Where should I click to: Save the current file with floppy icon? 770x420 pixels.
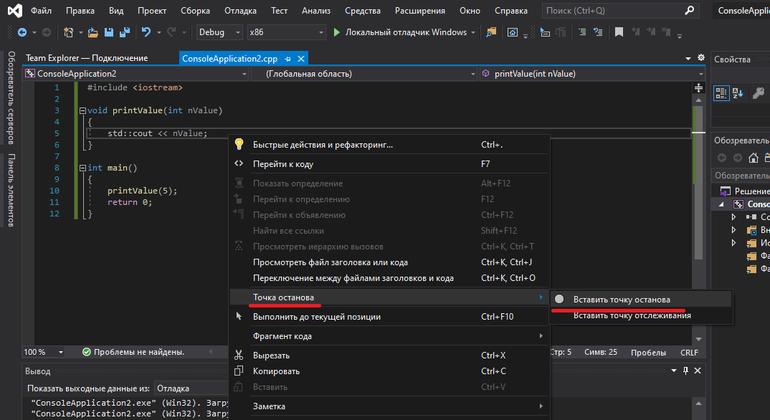pyautogui.click(x=109, y=32)
